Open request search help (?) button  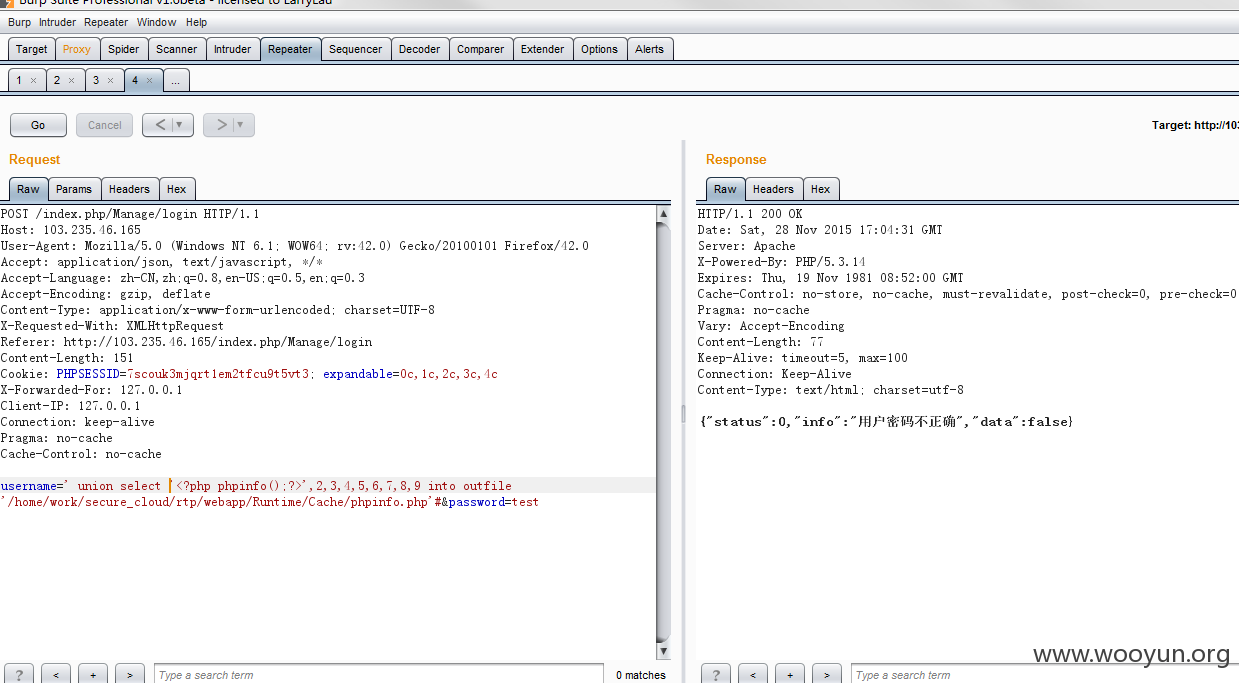pos(19,675)
